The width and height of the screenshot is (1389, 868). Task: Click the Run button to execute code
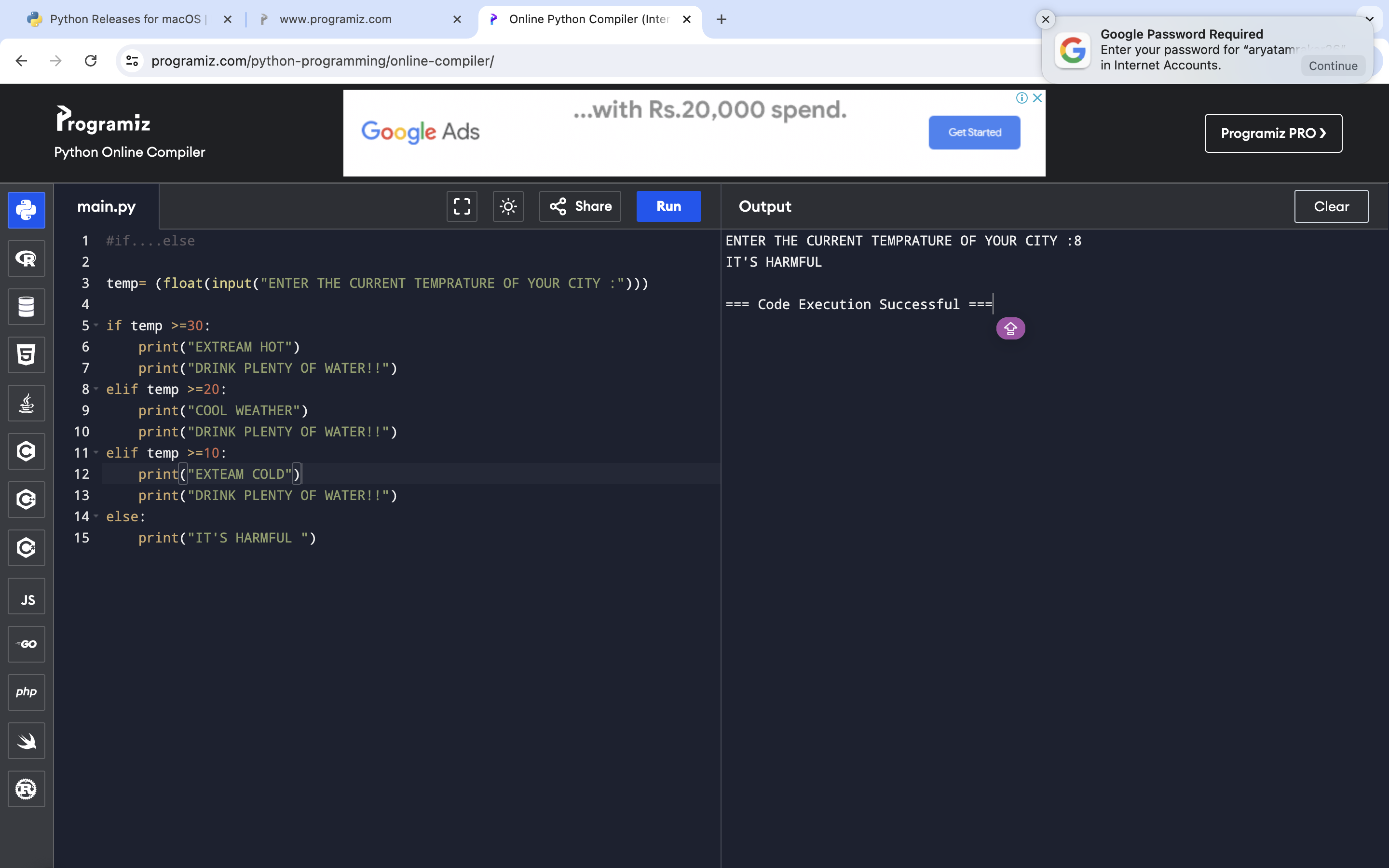tap(669, 206)
